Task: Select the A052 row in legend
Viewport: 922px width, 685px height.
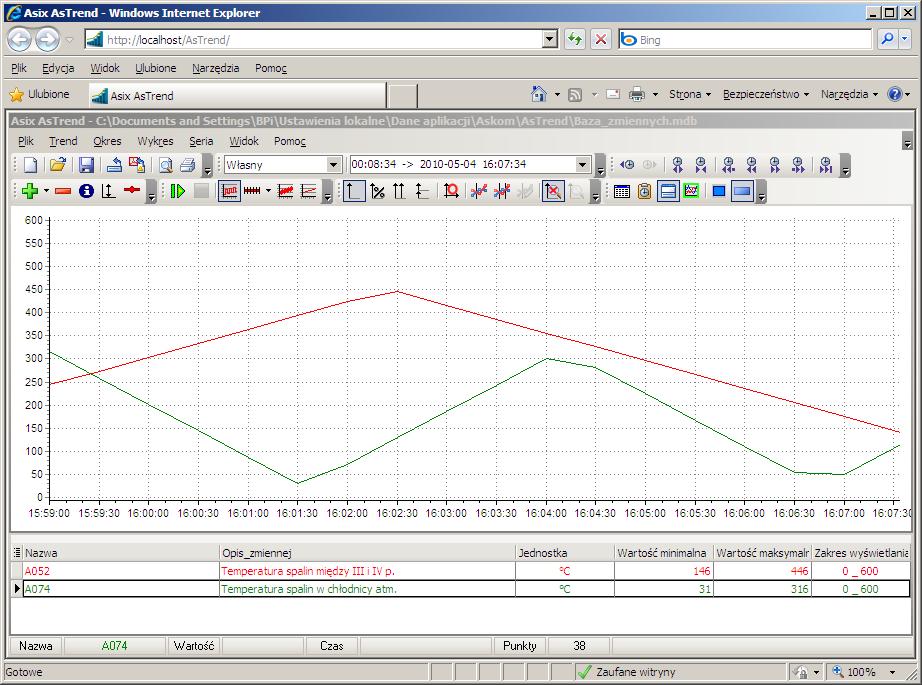Action: pos(460,571)
